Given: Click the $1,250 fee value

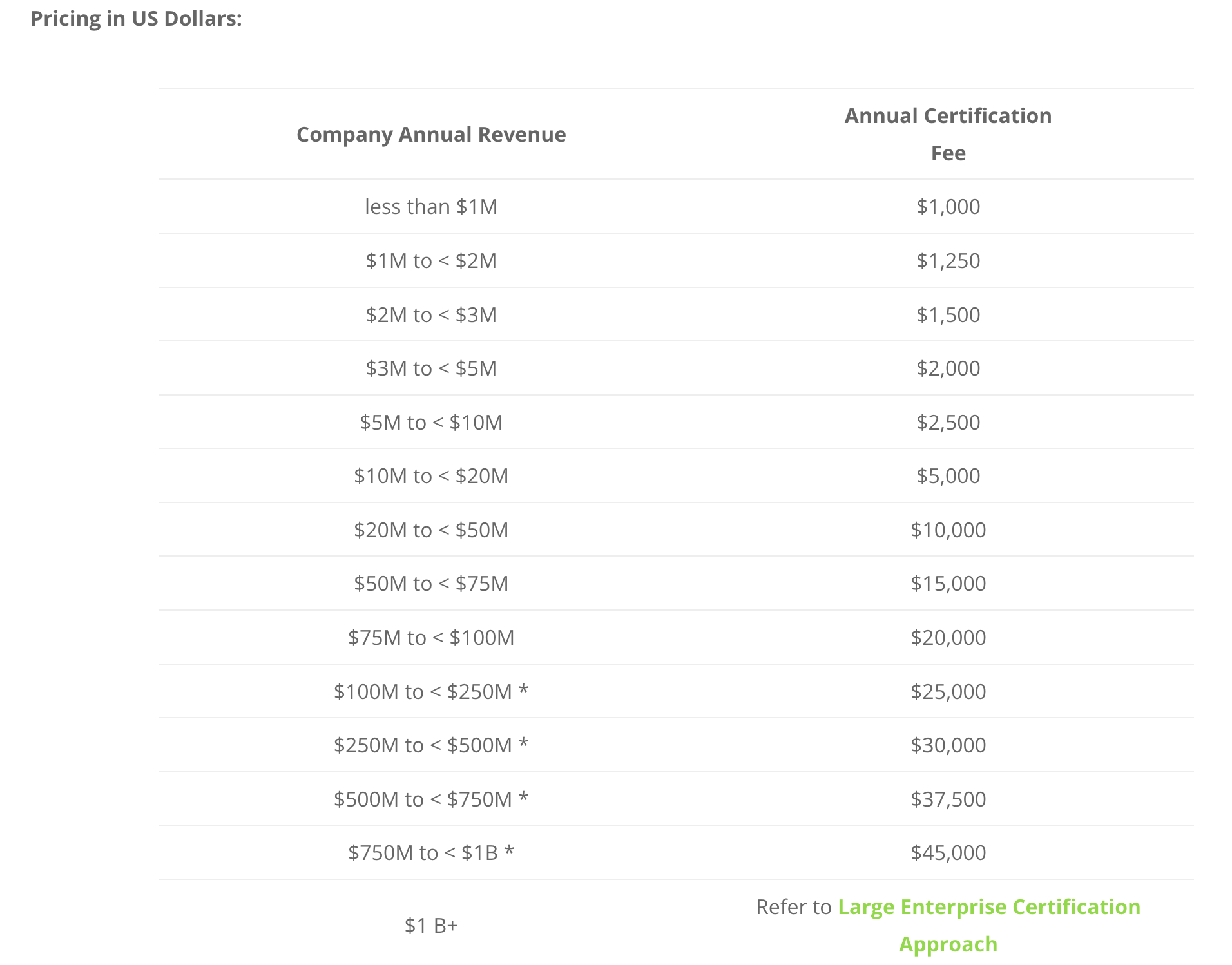Looking at the screenshot, I should coord(948,261).
